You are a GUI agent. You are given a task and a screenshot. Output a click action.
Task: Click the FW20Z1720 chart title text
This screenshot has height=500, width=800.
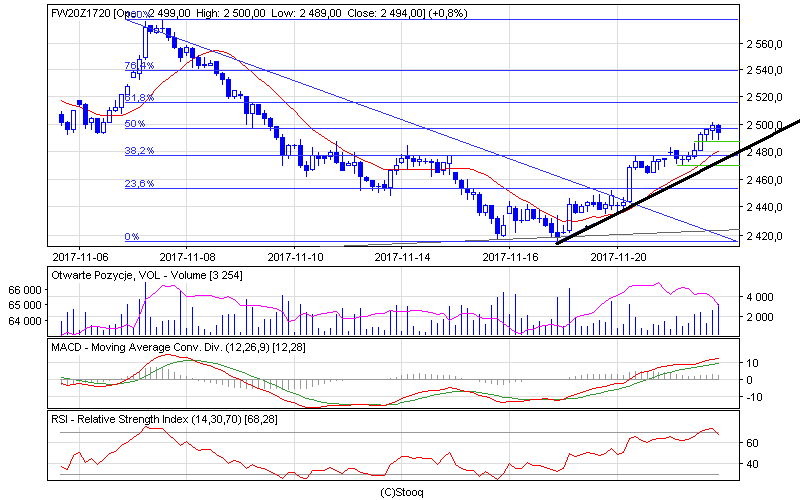pos(259,13)
